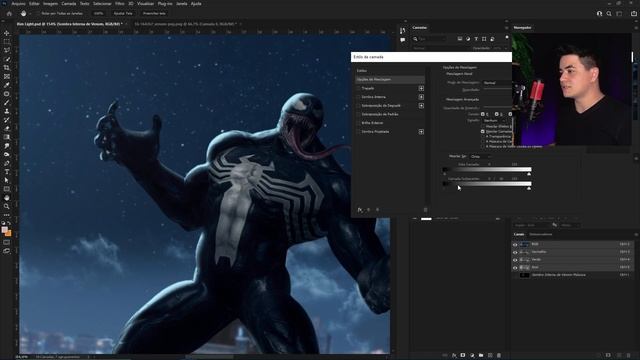Open the Imagem menu
The image size is (640, 360).
[x=50, y=4]
